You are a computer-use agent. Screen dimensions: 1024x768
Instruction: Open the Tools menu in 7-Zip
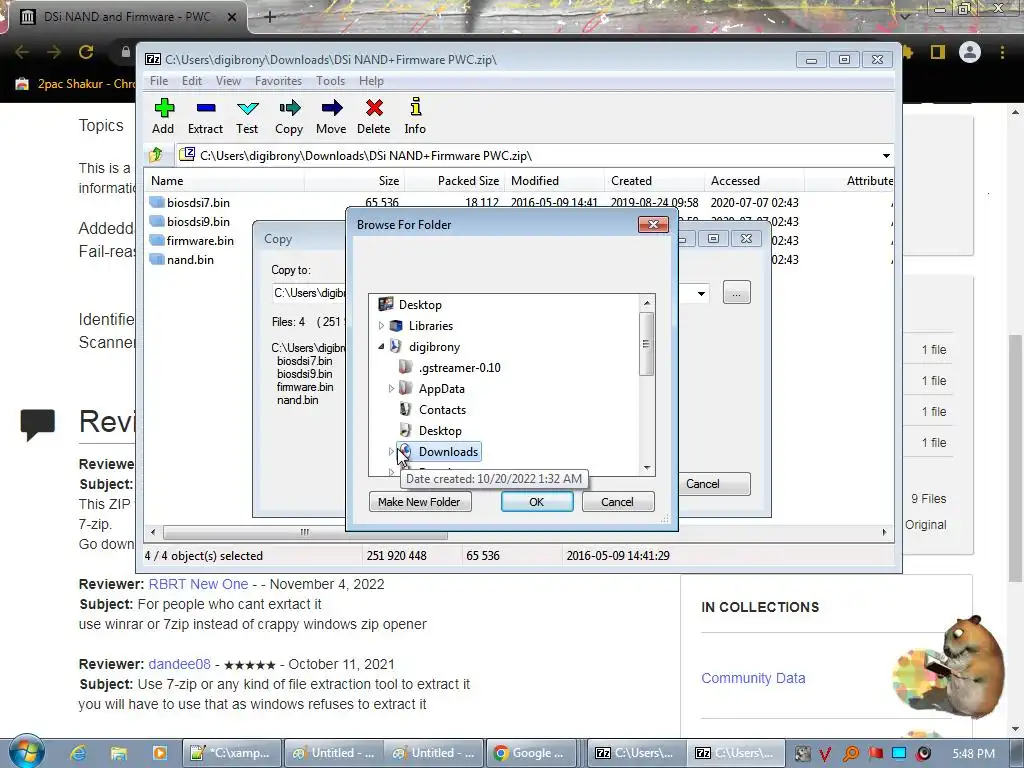[330, 81]
